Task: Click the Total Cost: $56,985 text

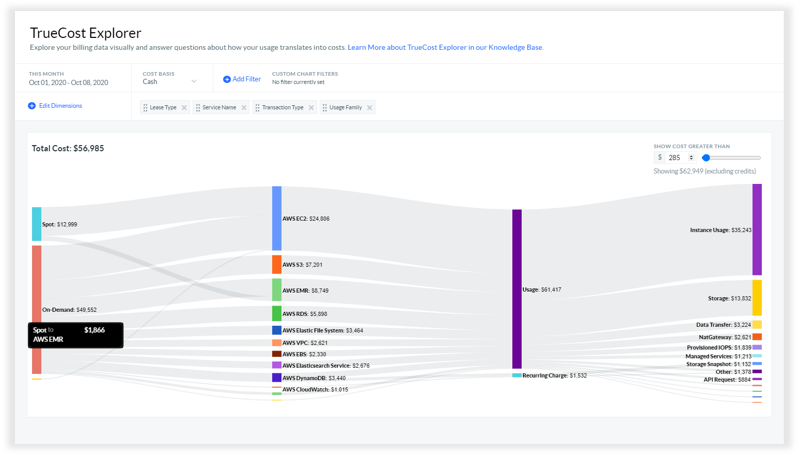Action: (x=68, y=148)
